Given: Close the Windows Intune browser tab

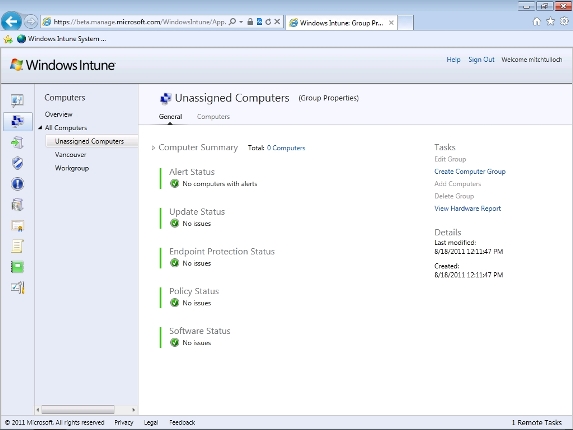Looking at the screenshot, I should [x=391, y=23].
